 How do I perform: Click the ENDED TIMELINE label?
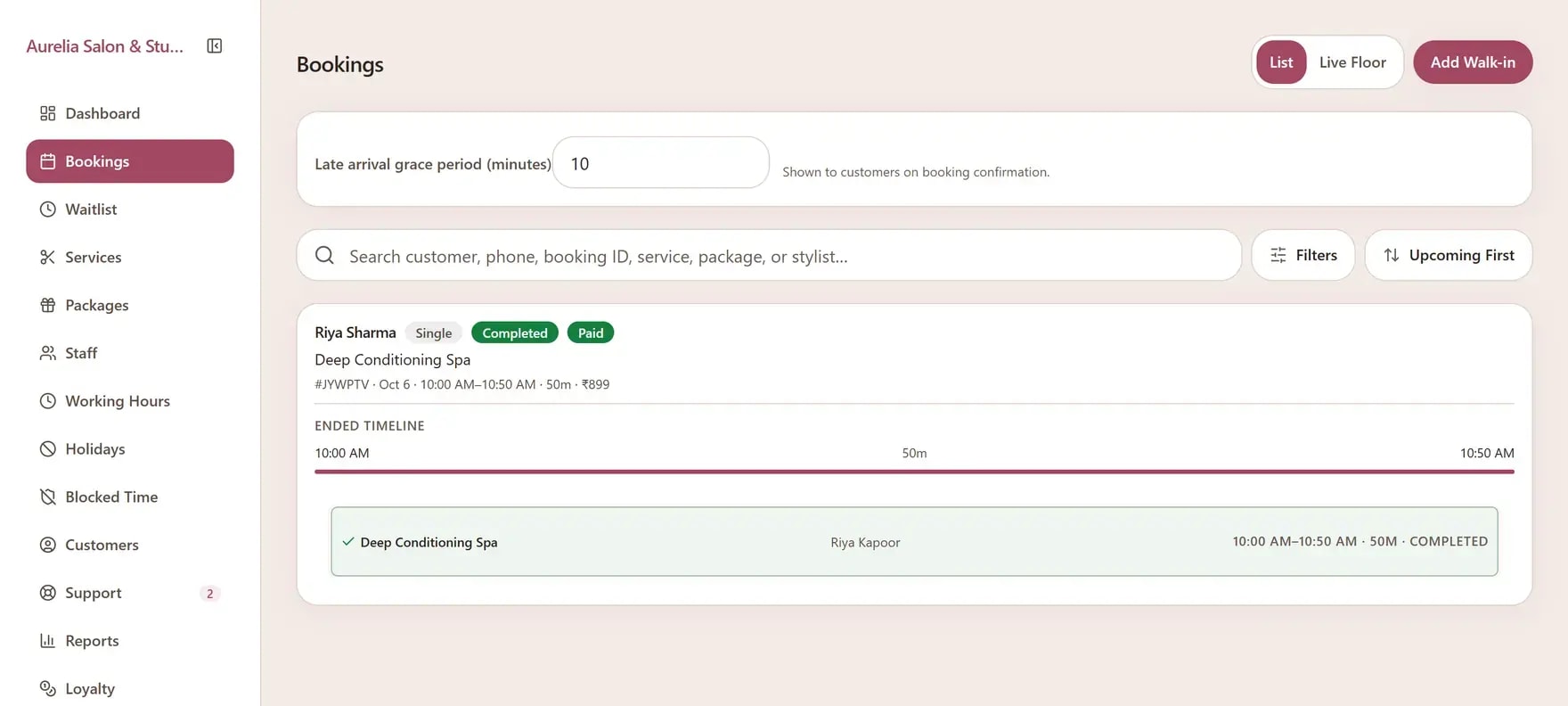click(x=370, y=426)
